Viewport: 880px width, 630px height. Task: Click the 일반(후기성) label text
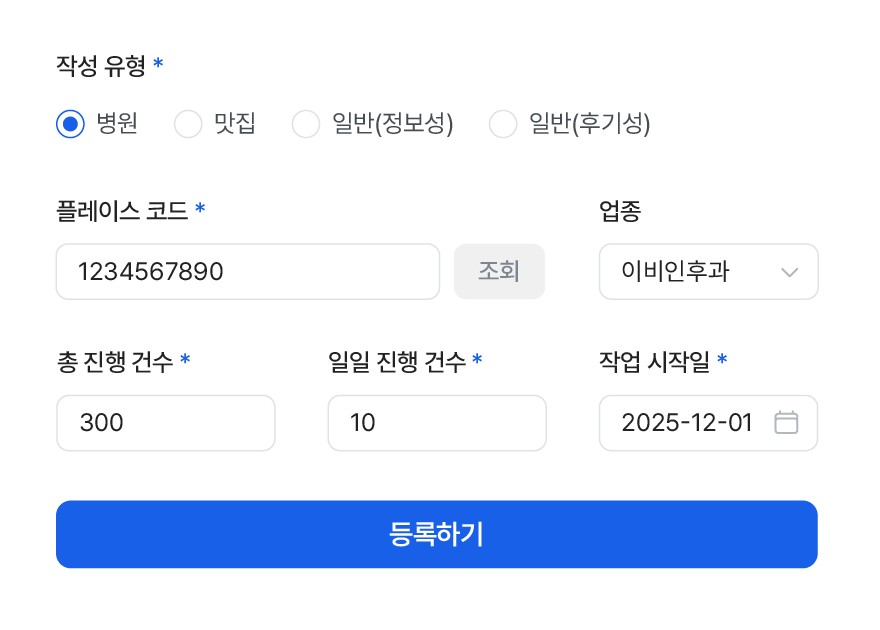pos(589,124)
